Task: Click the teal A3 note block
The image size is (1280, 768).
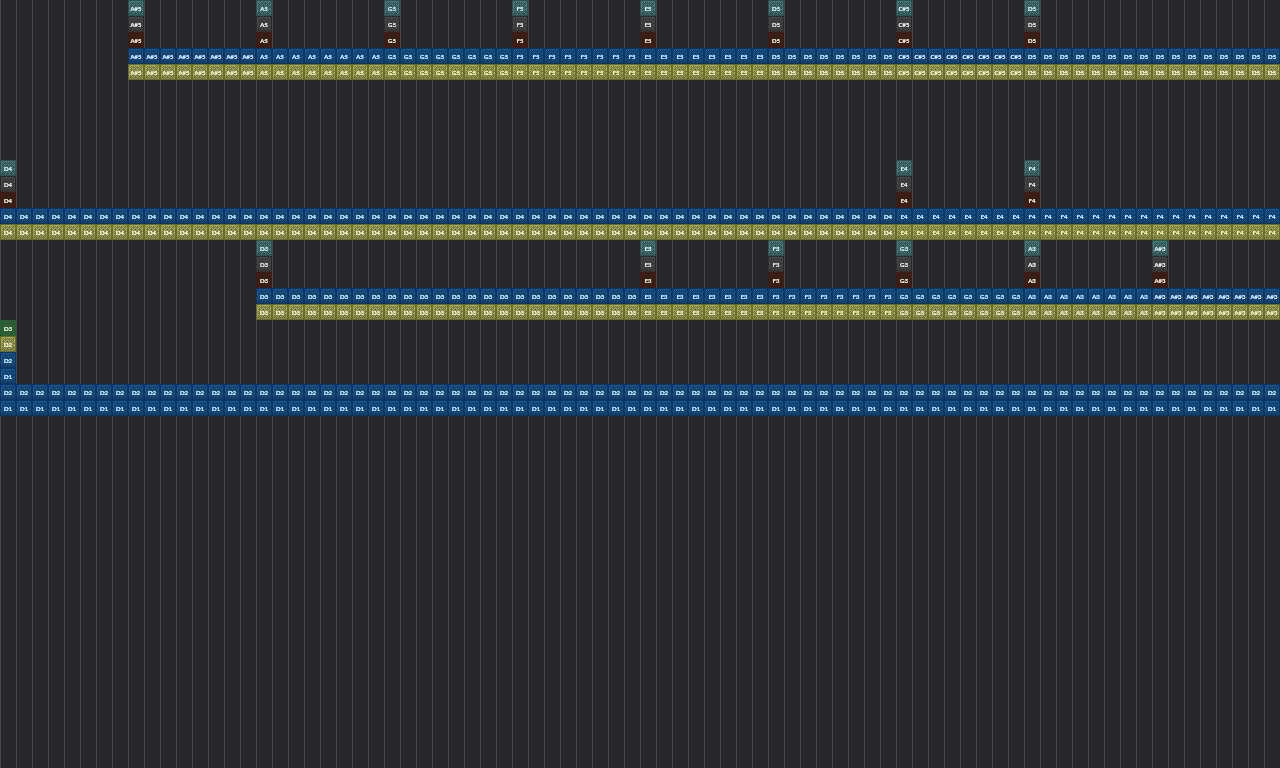Action: [x=1032, y=248]
